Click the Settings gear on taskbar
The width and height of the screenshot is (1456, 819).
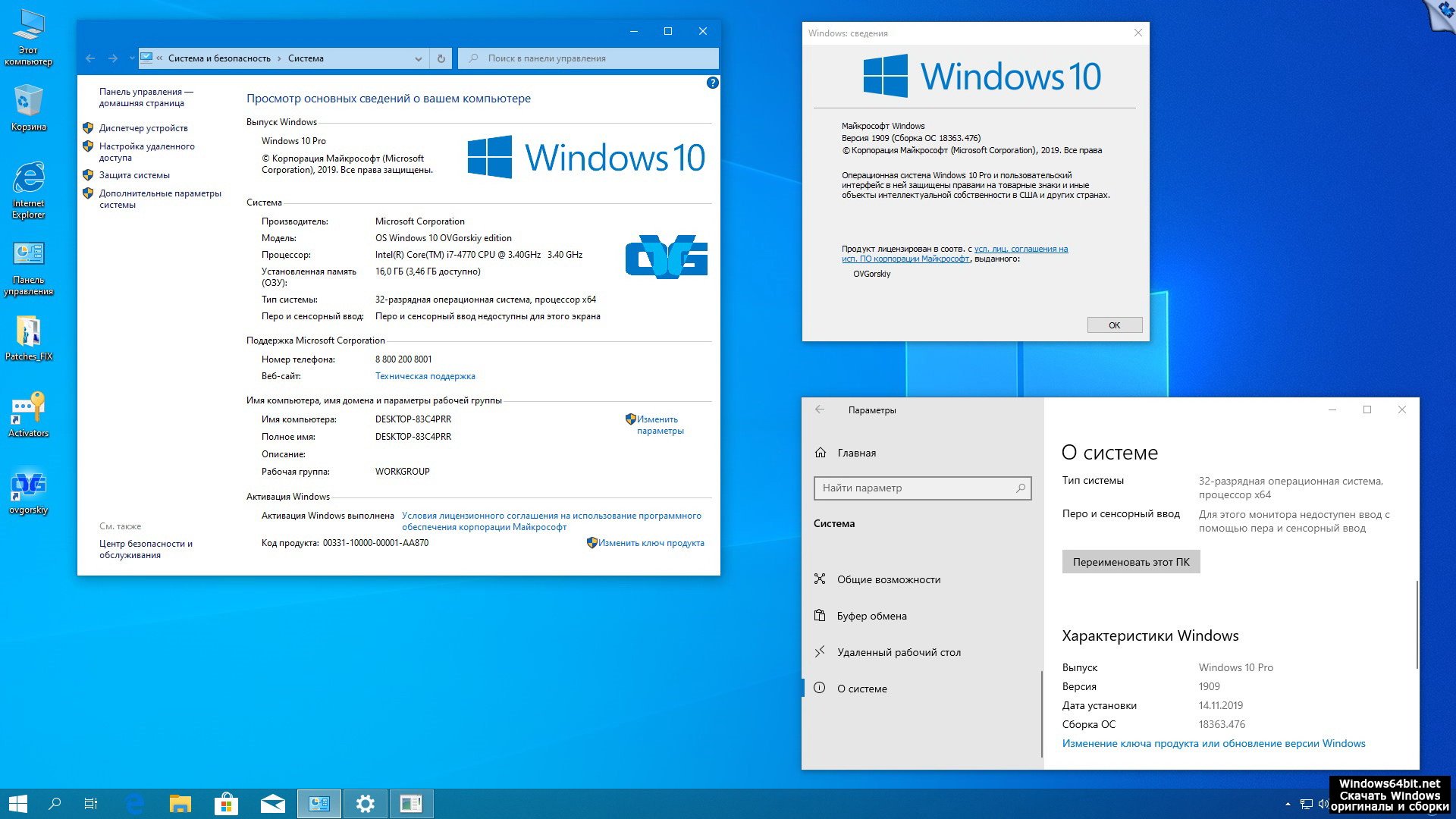[x=365, y=804]
